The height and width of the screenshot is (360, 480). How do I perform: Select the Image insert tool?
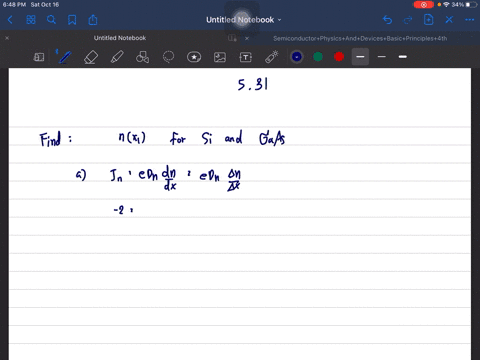(x=220, y=57)
